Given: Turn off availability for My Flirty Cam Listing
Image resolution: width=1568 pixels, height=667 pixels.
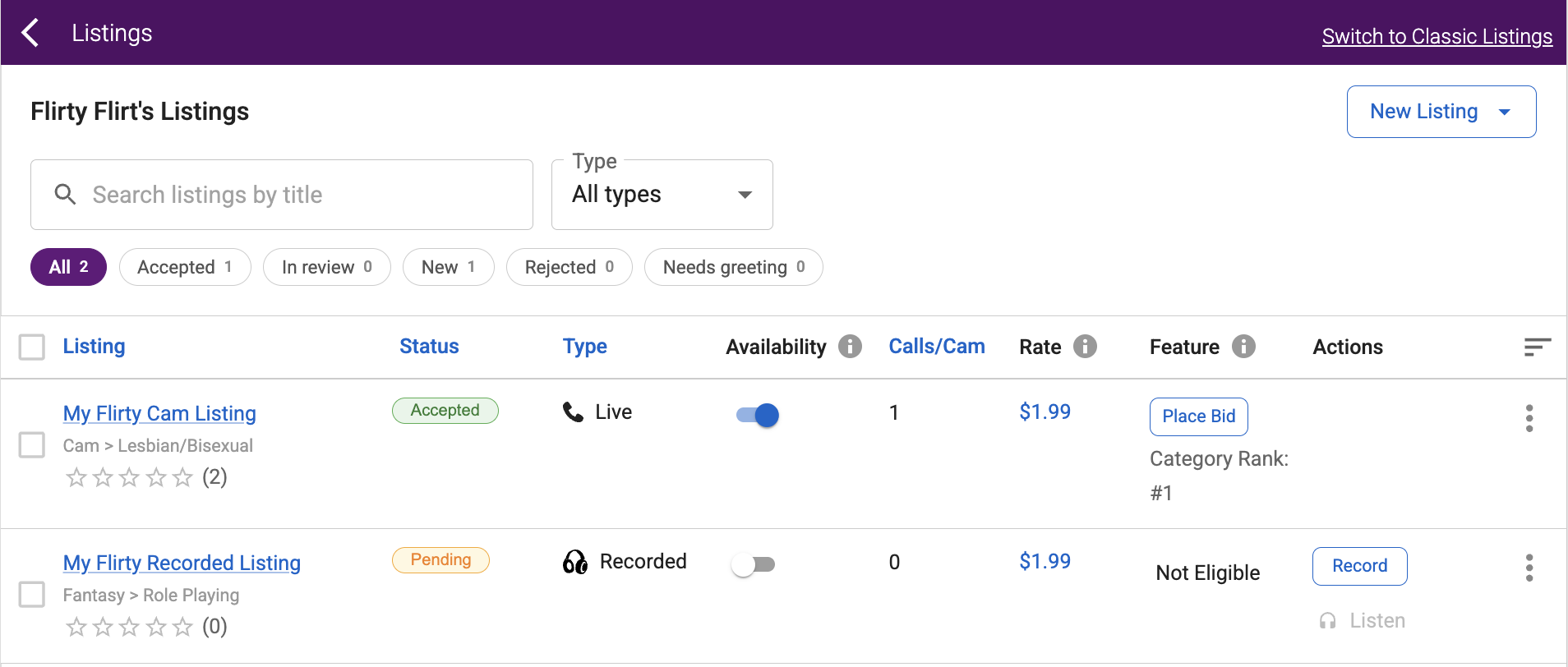Looking at the screenshot, I should [x=757, y=415].
